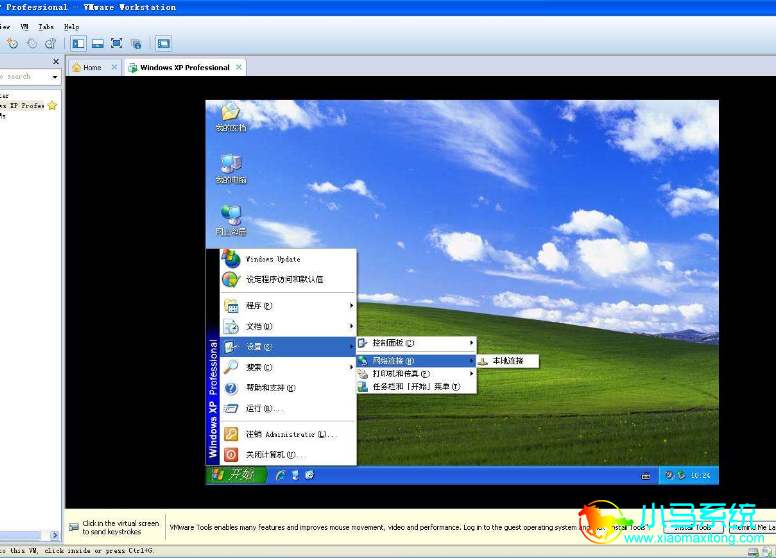
Task: Open the Tabs menu
Action: (46, 27)
